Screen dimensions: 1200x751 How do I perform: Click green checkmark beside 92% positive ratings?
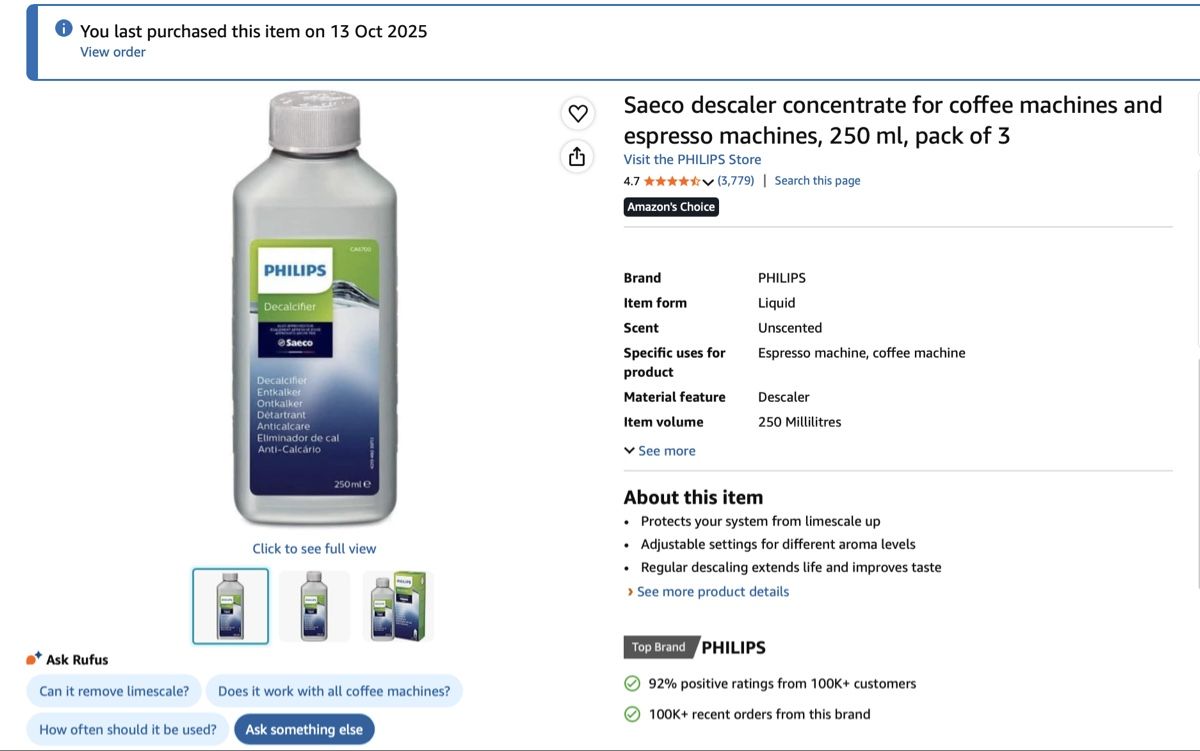[632, 684]
